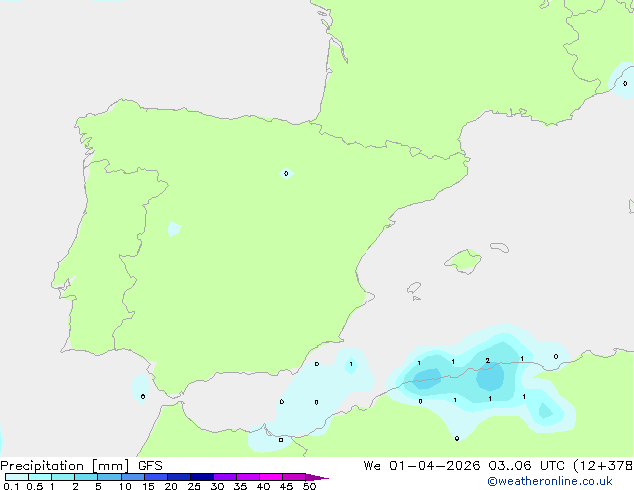The height and width of the screenshot is (490, 634).
Task: Select the legend swatch between 45 and 50
Action: 294,477
